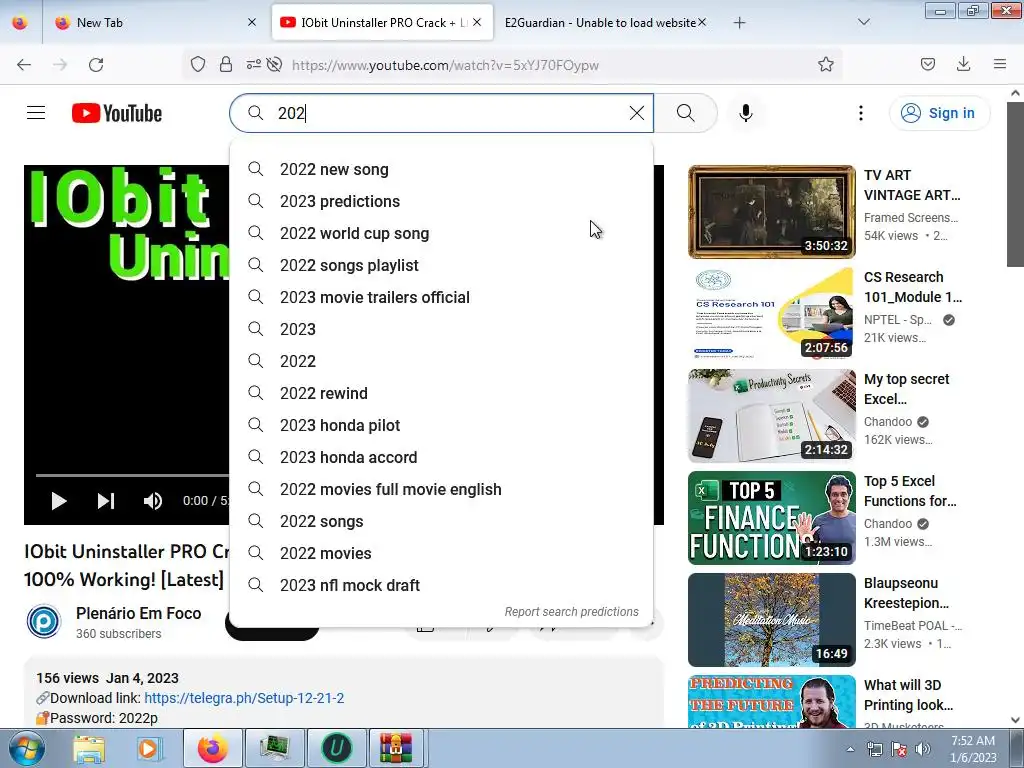Screen dimensions: 1024x768
Task: Choose suggestion 2023 predictions
Action: [441, 201]
